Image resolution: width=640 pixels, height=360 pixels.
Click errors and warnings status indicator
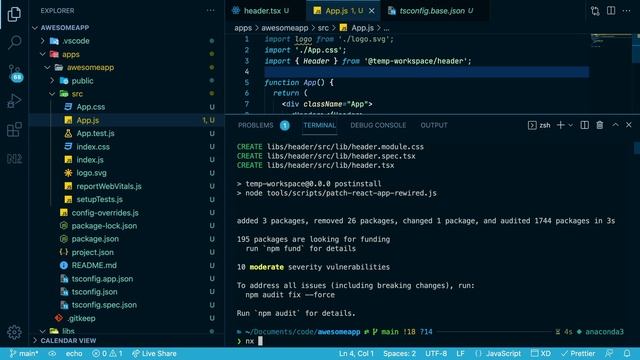[107, 353]
